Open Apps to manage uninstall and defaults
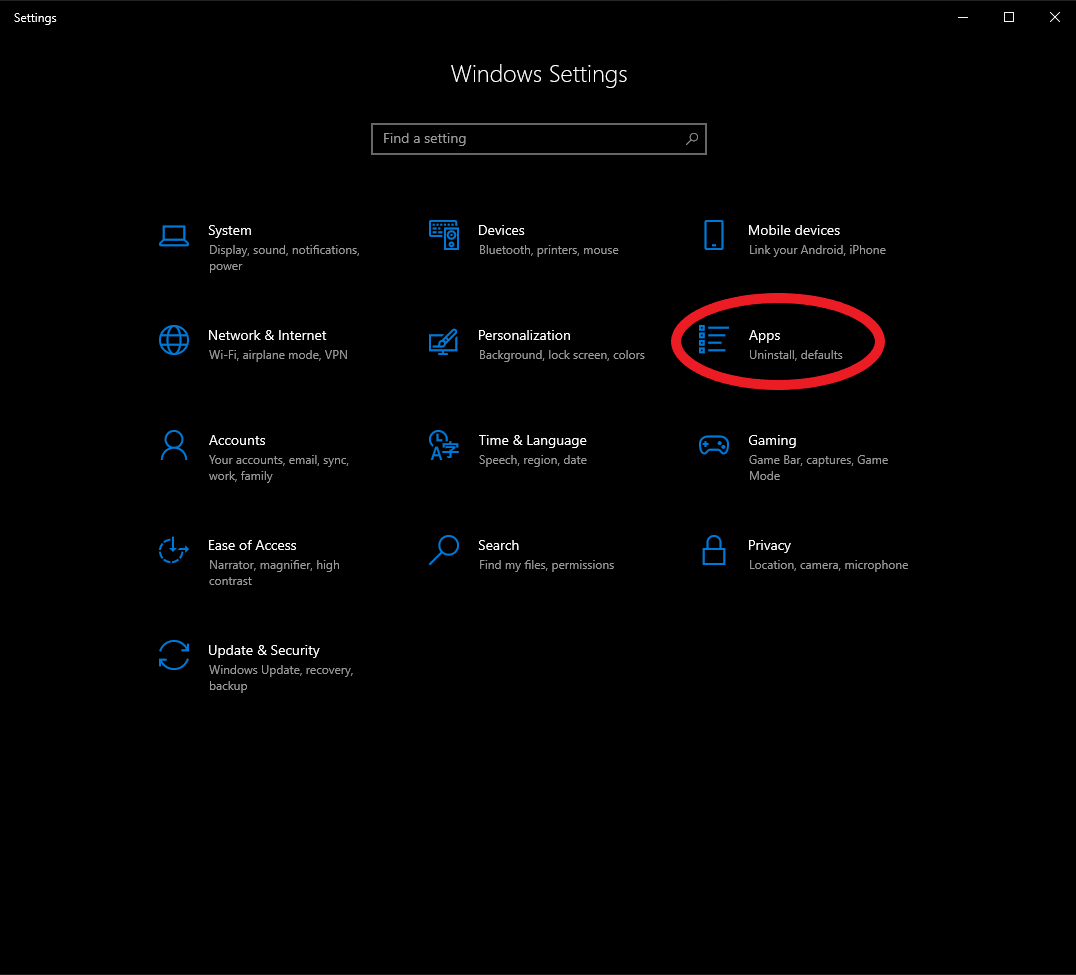1076x975 pixels. (765, 335)
